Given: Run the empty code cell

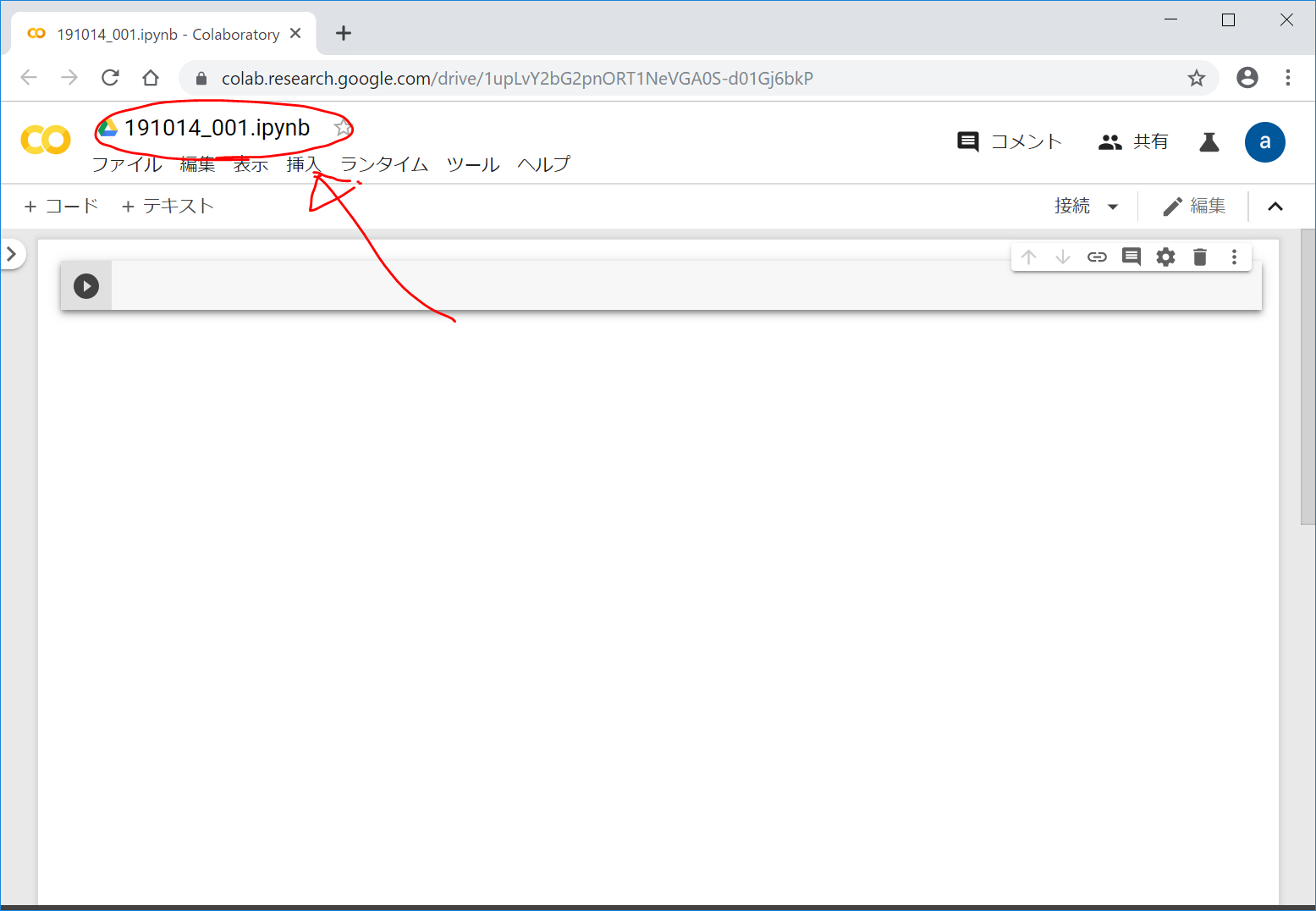Looking at the screenshot, I should pyautogui.click(x=86, y=286).
